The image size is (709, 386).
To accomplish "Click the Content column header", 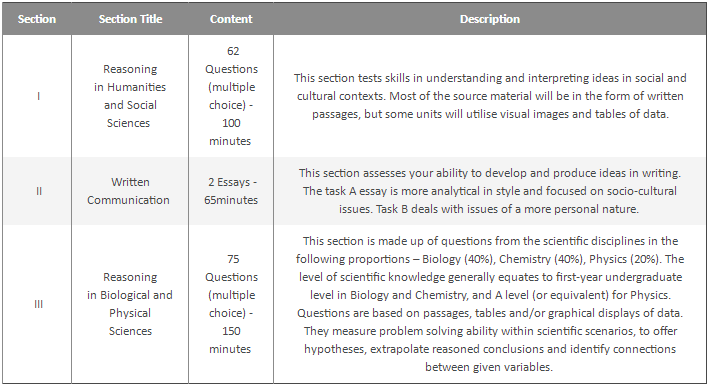I will pos(231,19).
